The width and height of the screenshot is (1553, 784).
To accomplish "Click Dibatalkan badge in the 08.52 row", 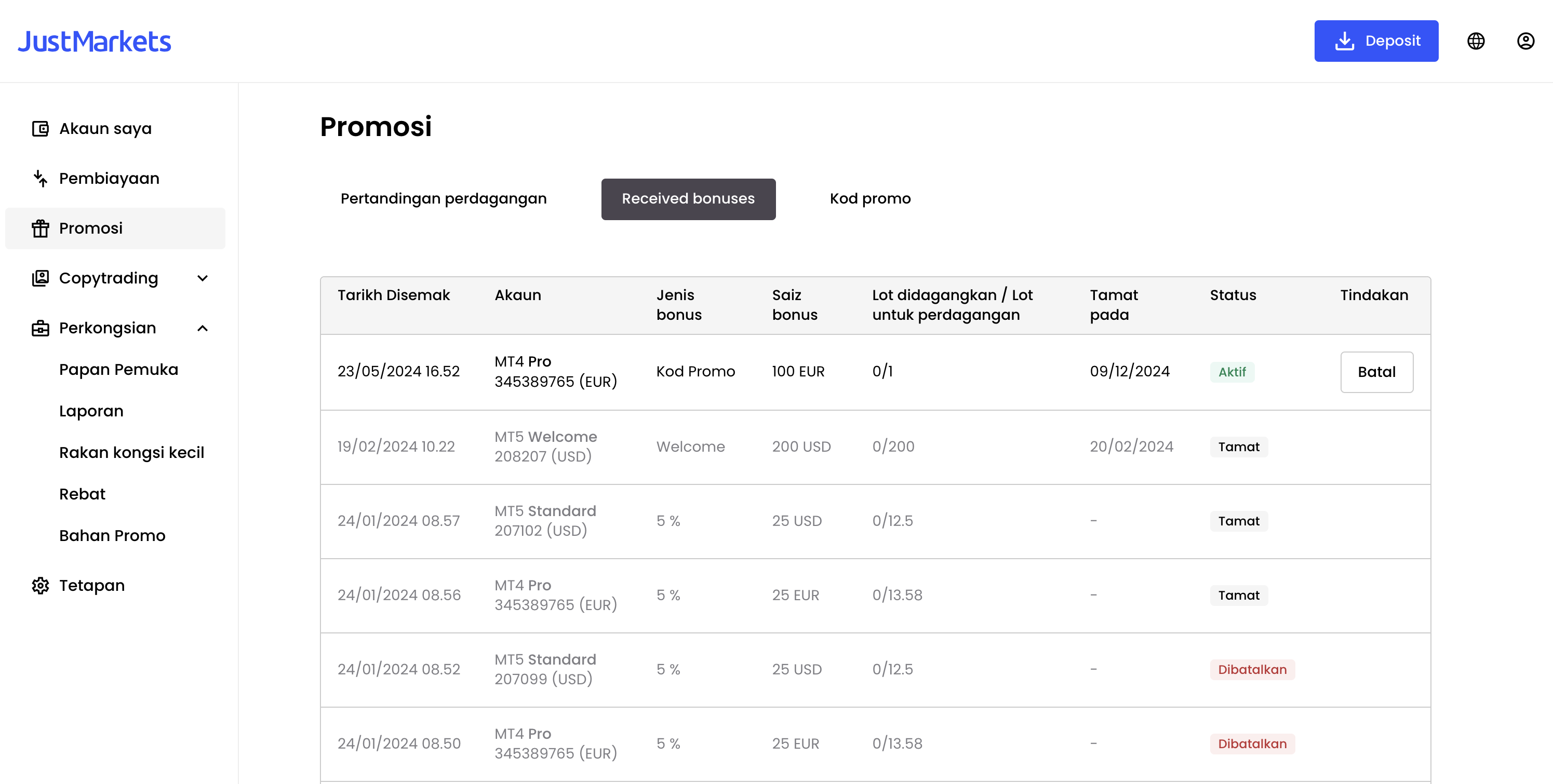I will [1252, 669].
